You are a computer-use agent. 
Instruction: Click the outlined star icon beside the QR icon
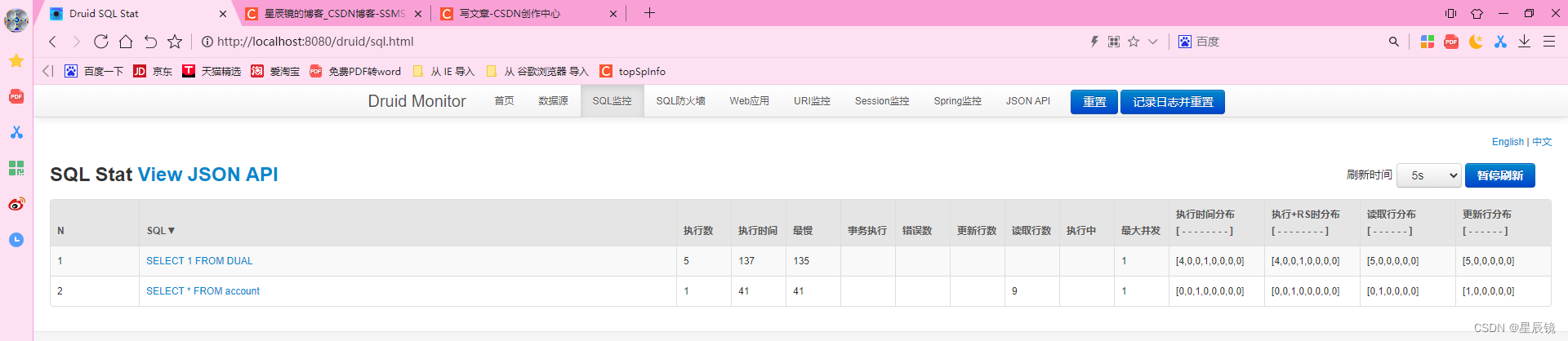click(1134, 42)
